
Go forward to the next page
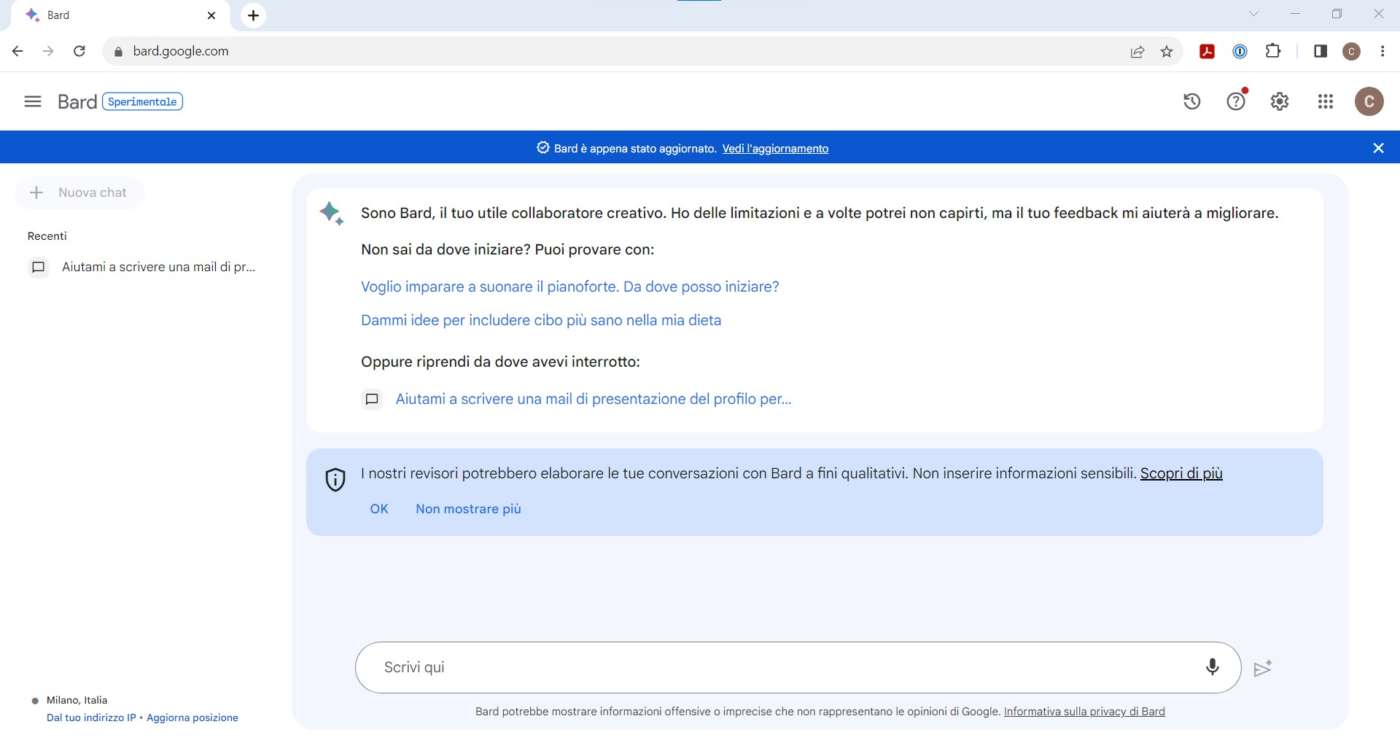point(48,51)
